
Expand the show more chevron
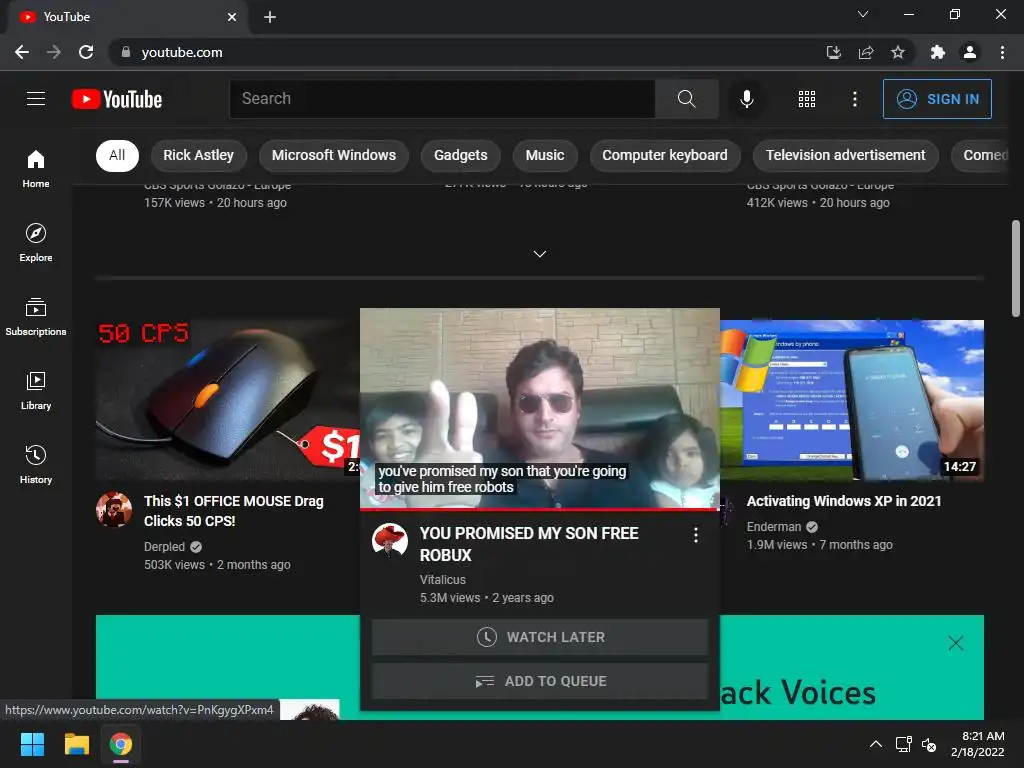coord(539,253)
